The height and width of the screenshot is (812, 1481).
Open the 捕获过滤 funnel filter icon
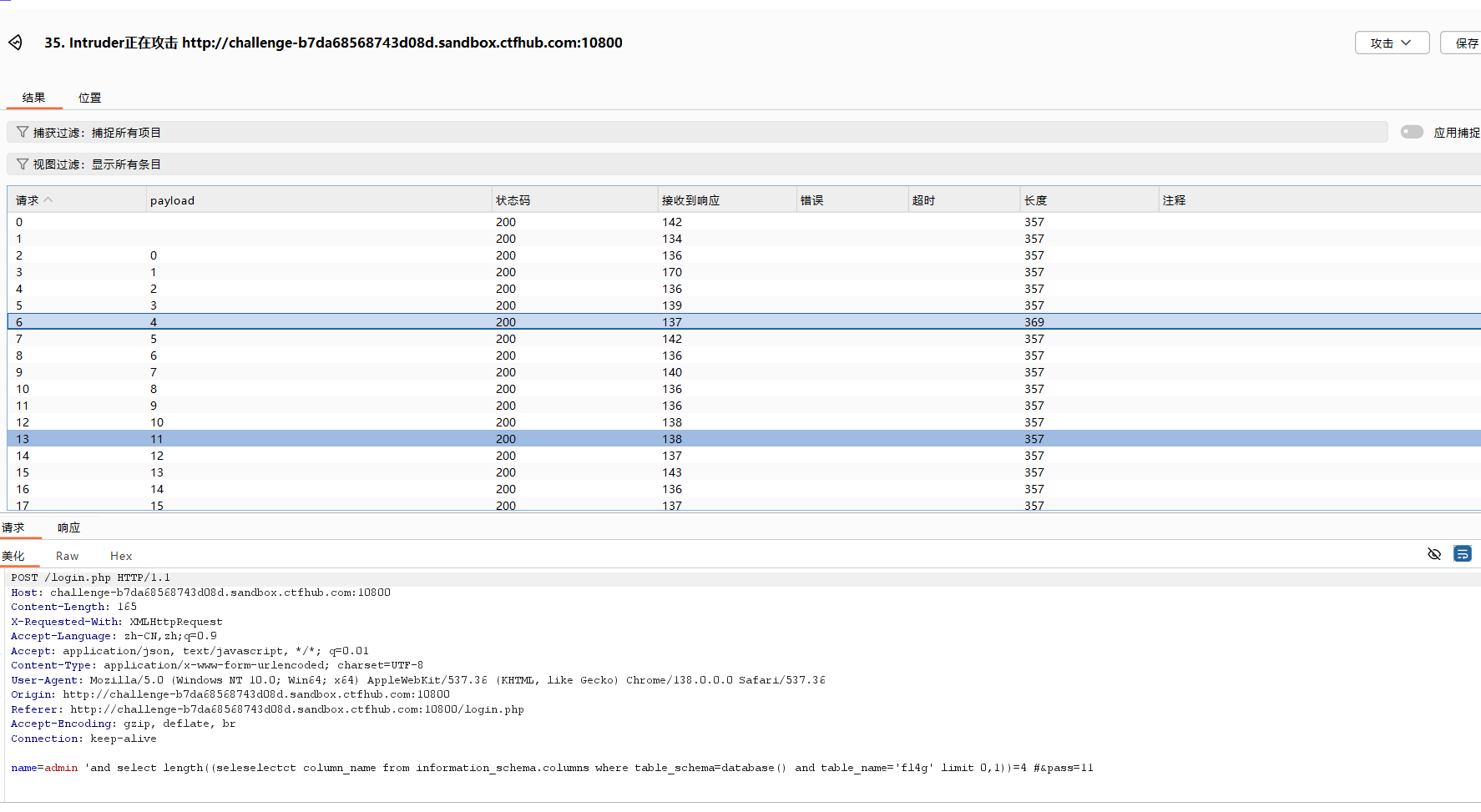pos(22,131)
